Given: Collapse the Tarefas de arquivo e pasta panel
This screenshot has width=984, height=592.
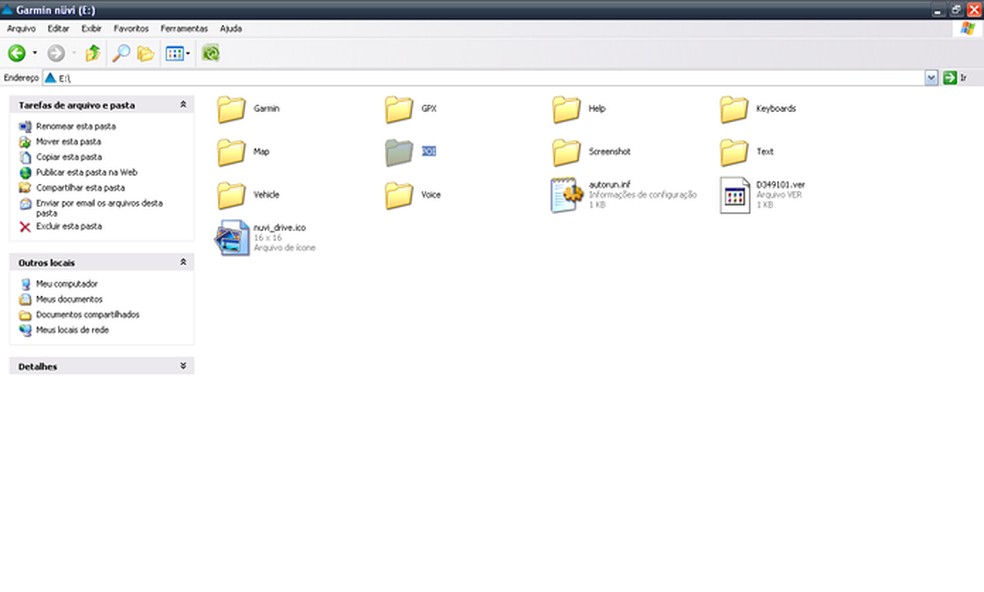Looking at the screenshot, I should click(x=183, y=105).
